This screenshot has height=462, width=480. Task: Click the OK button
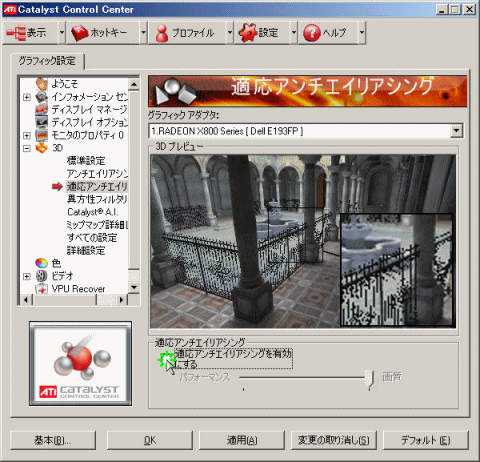(x=150, y=440)
